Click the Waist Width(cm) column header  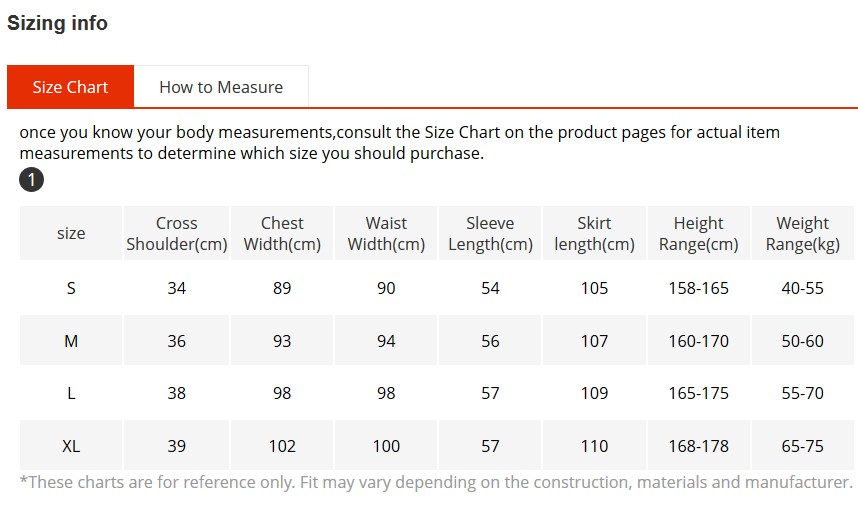386,234
